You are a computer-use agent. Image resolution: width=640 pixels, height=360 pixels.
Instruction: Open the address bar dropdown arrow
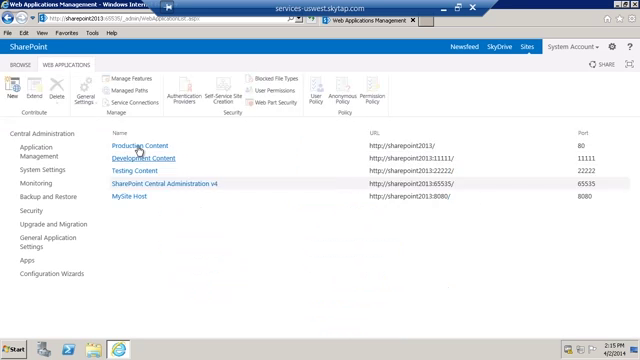coord(299,19)
